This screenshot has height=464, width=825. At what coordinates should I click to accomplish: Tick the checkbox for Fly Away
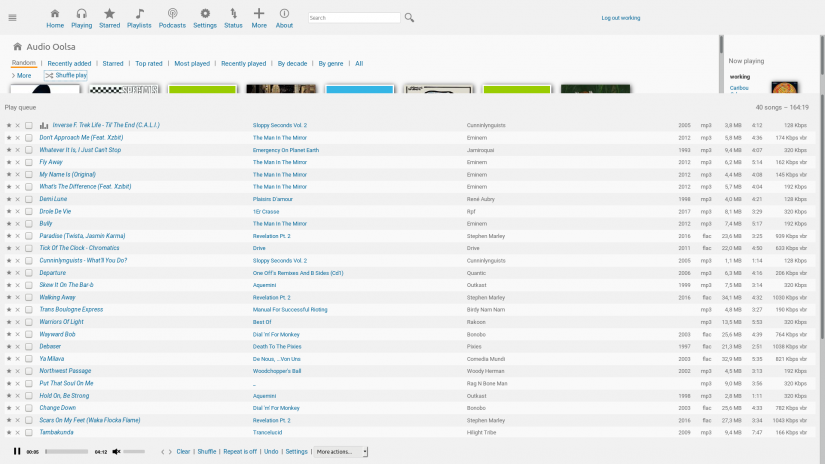[x=29, y=162]
